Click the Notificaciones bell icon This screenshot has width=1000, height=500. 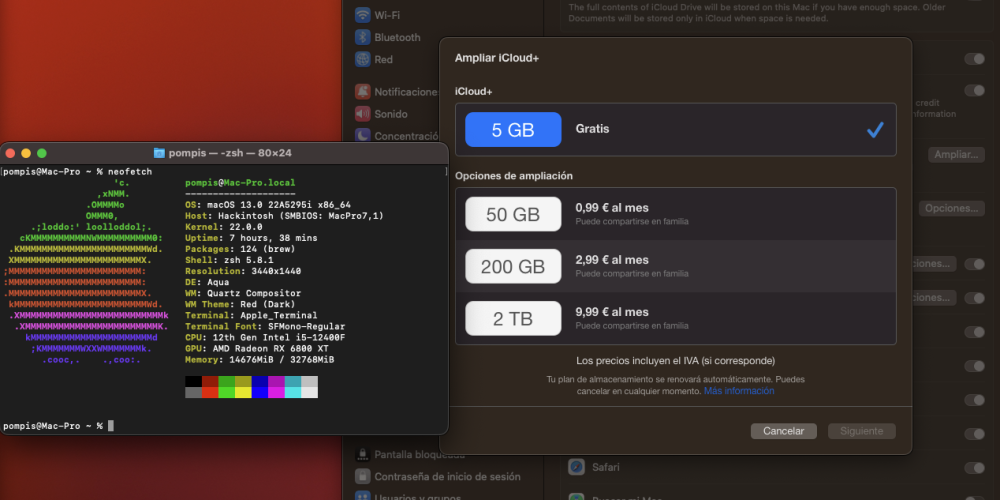click(x=363, y=92)
